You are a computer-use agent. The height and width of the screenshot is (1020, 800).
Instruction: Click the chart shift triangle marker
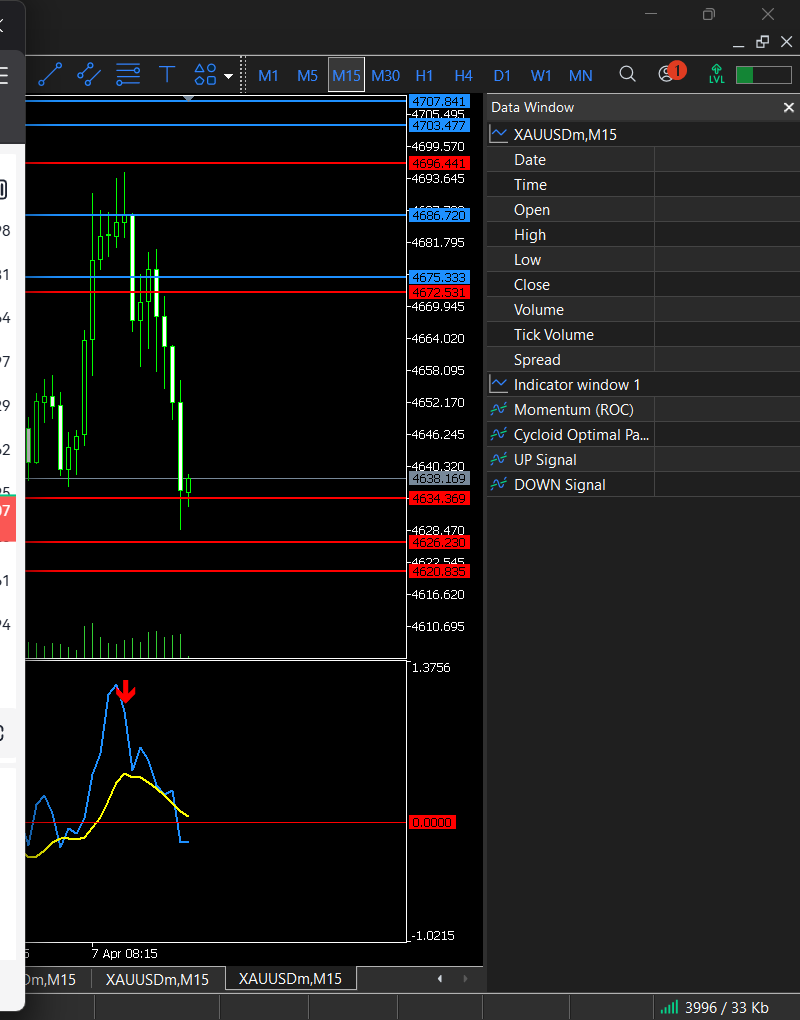(188, 97)
